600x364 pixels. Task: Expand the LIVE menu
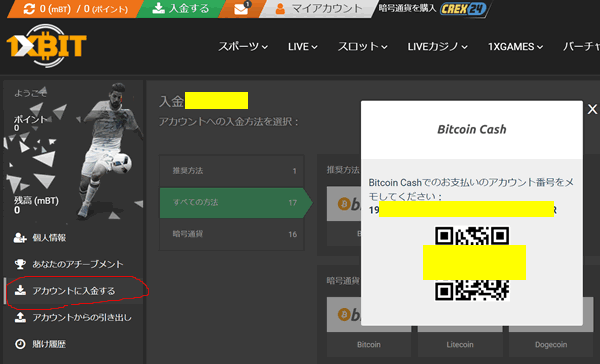303,47
